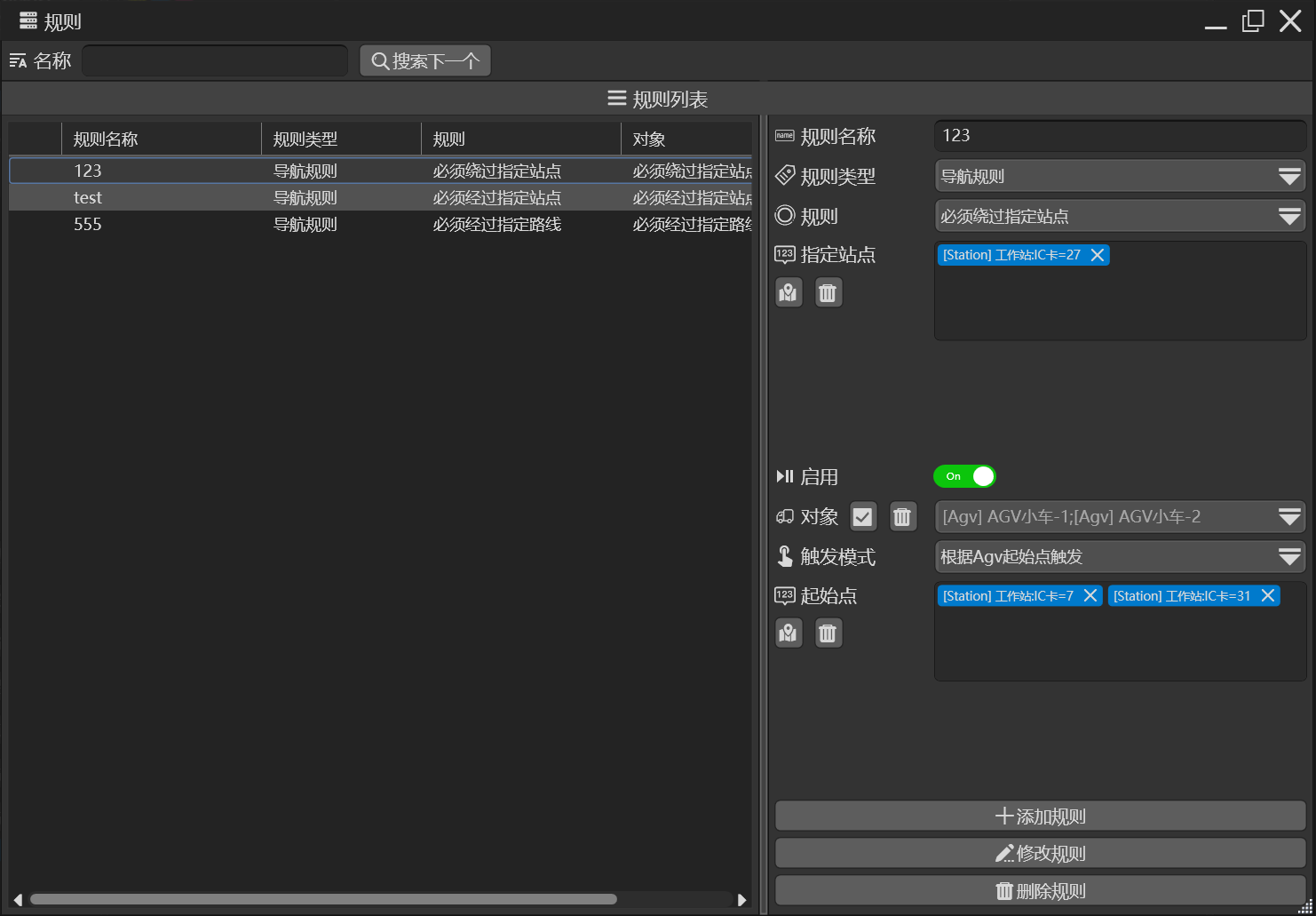Screen dimensions: 1316x916
Task: Click the 规则列表 hamburger icon
Action: 617,98
